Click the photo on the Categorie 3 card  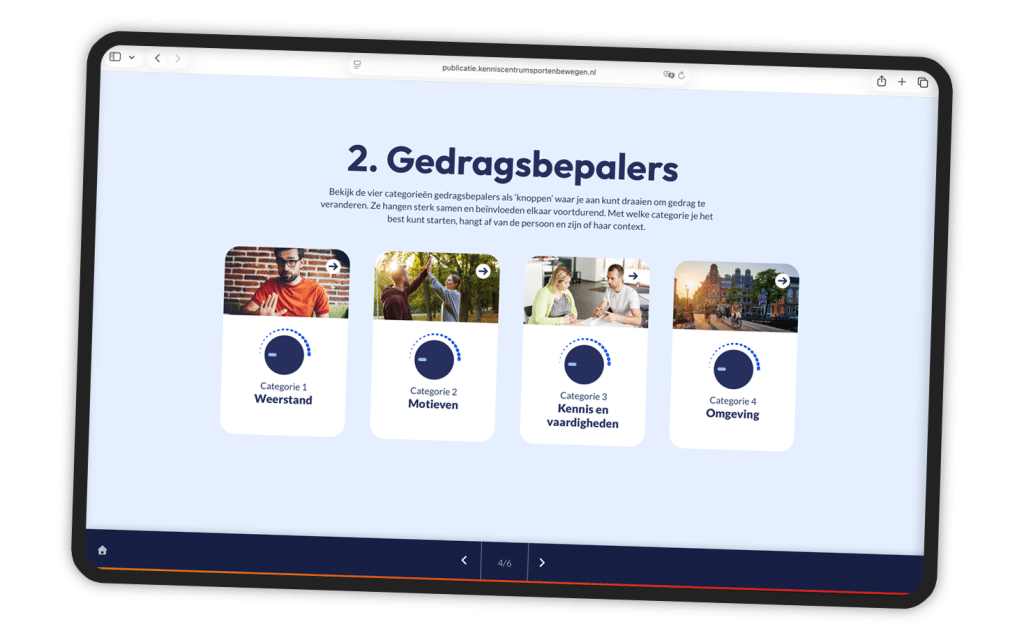tap(587, 295)
